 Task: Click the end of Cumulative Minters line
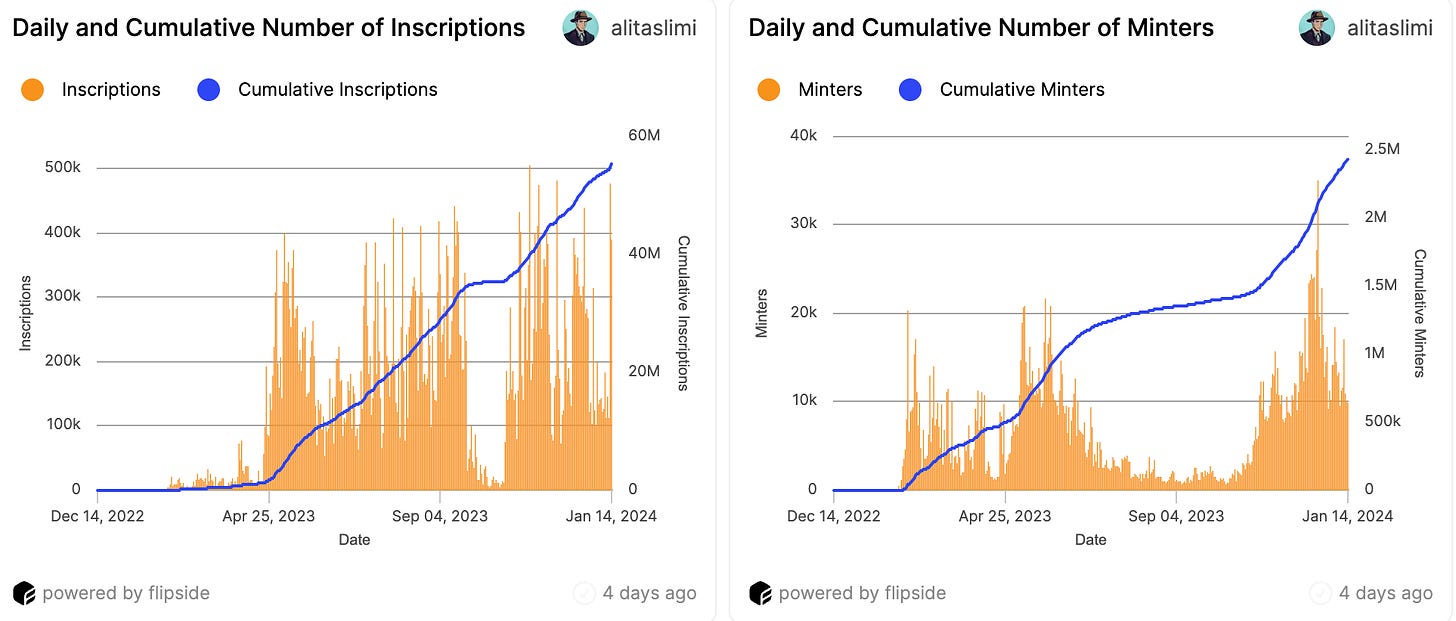pyautogui.click(x=1348, y=159)
